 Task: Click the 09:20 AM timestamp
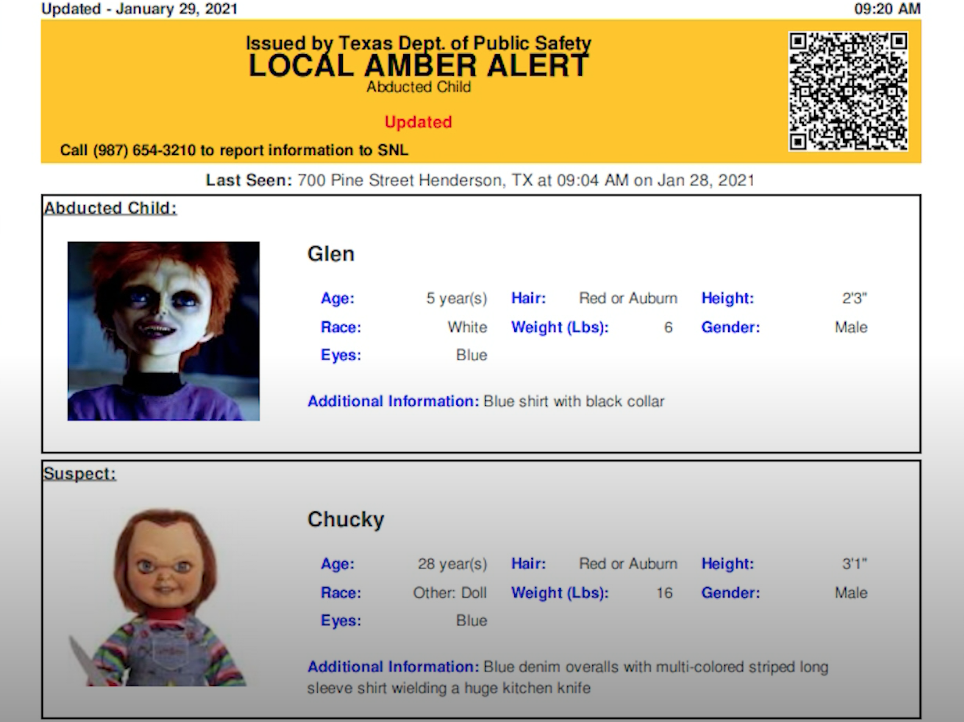tap(886, 9)
